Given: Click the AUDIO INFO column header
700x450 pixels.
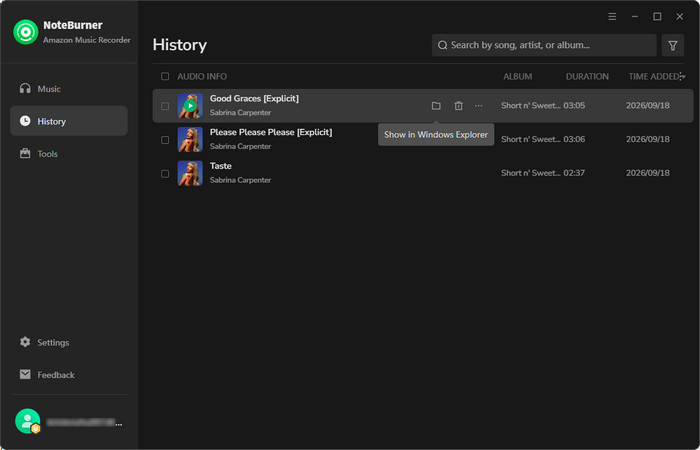Looking at the screenshot, I should pyautogui.click(x=202, y=76).
